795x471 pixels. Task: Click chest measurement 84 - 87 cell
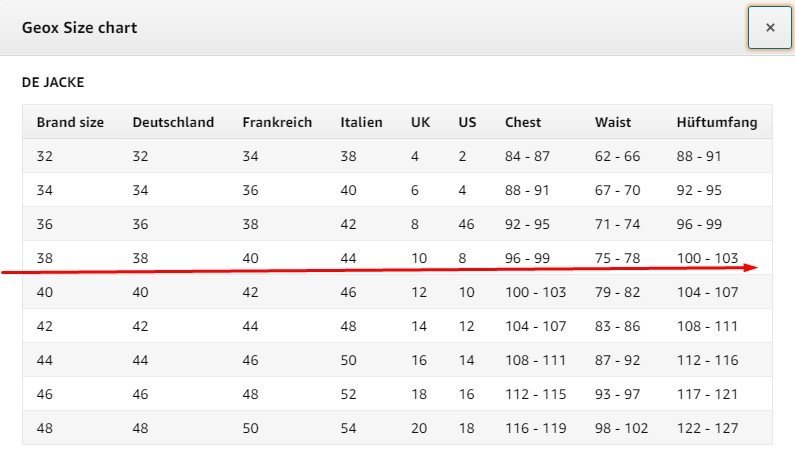528,156
